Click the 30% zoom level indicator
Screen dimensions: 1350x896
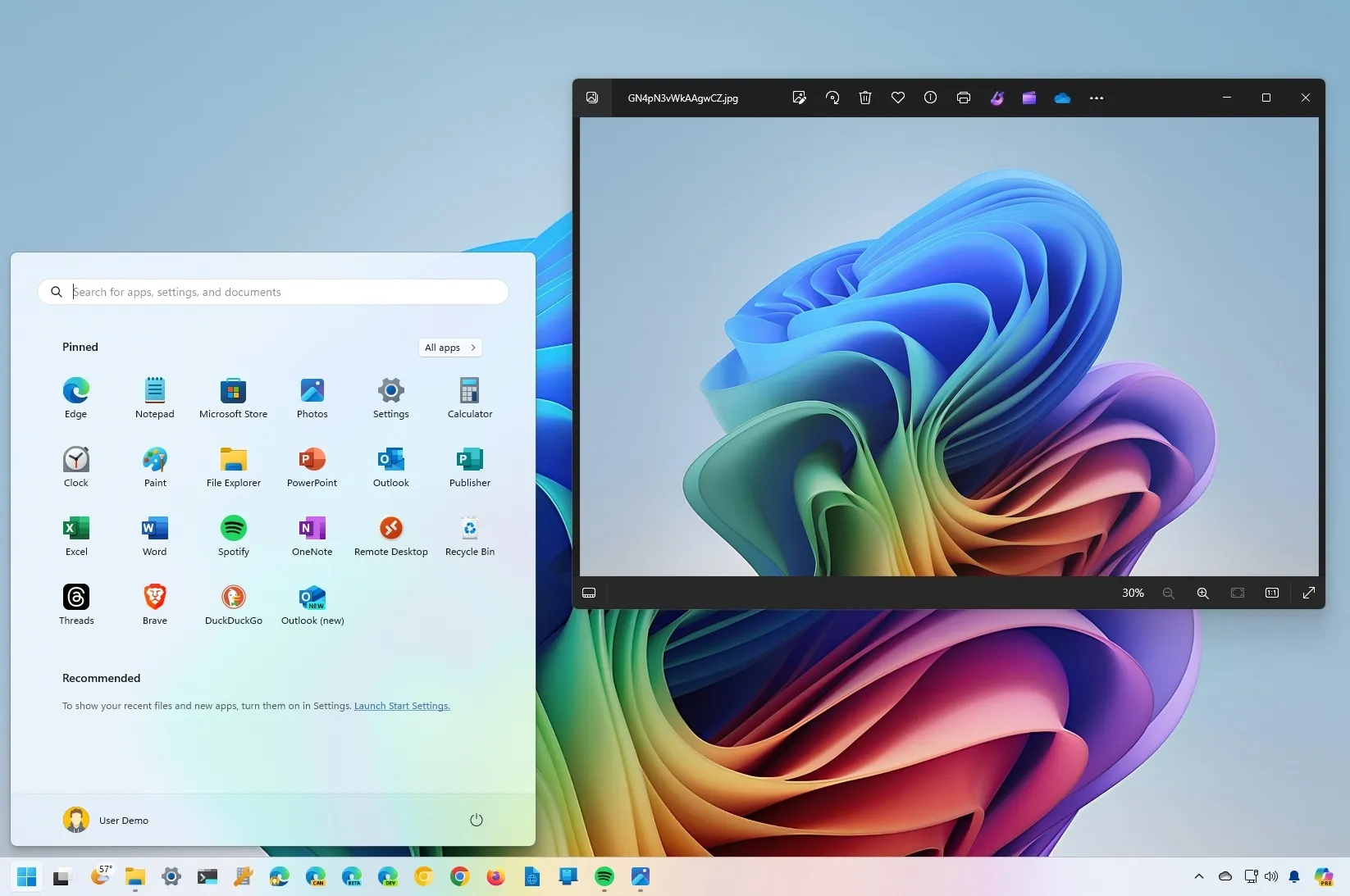pyautogui.click(x=1133, y=594)
